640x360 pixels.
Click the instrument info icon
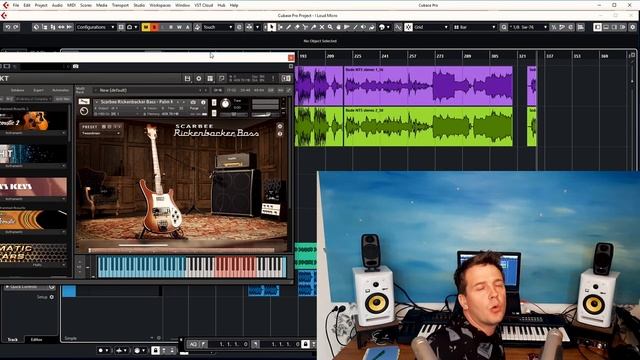203,102
